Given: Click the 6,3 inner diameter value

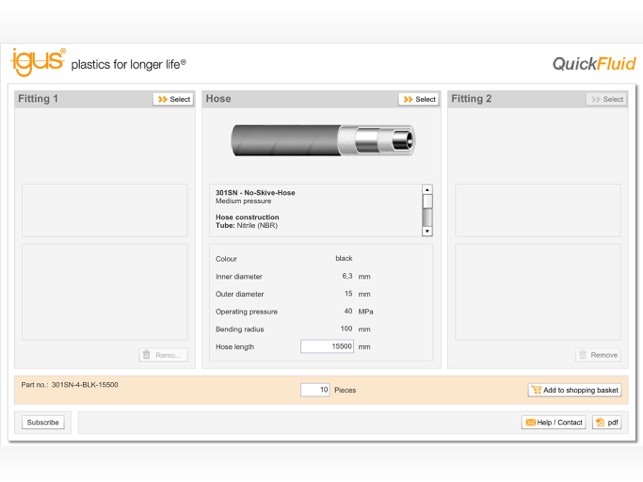Looking at the screenshot, I should [347, 276].
